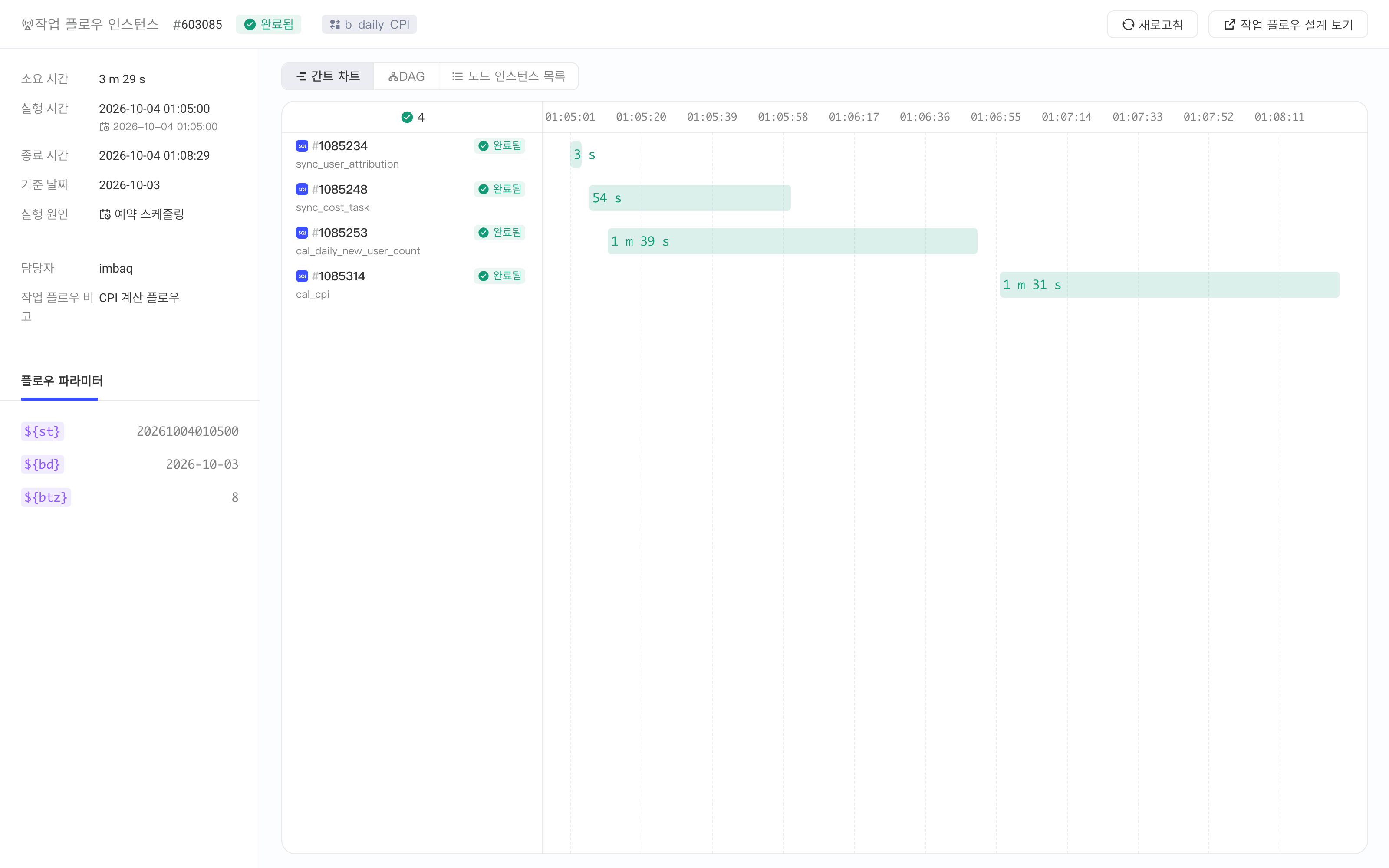
Task: Click the ${btz} parameter tag
Action: point(46,497)
